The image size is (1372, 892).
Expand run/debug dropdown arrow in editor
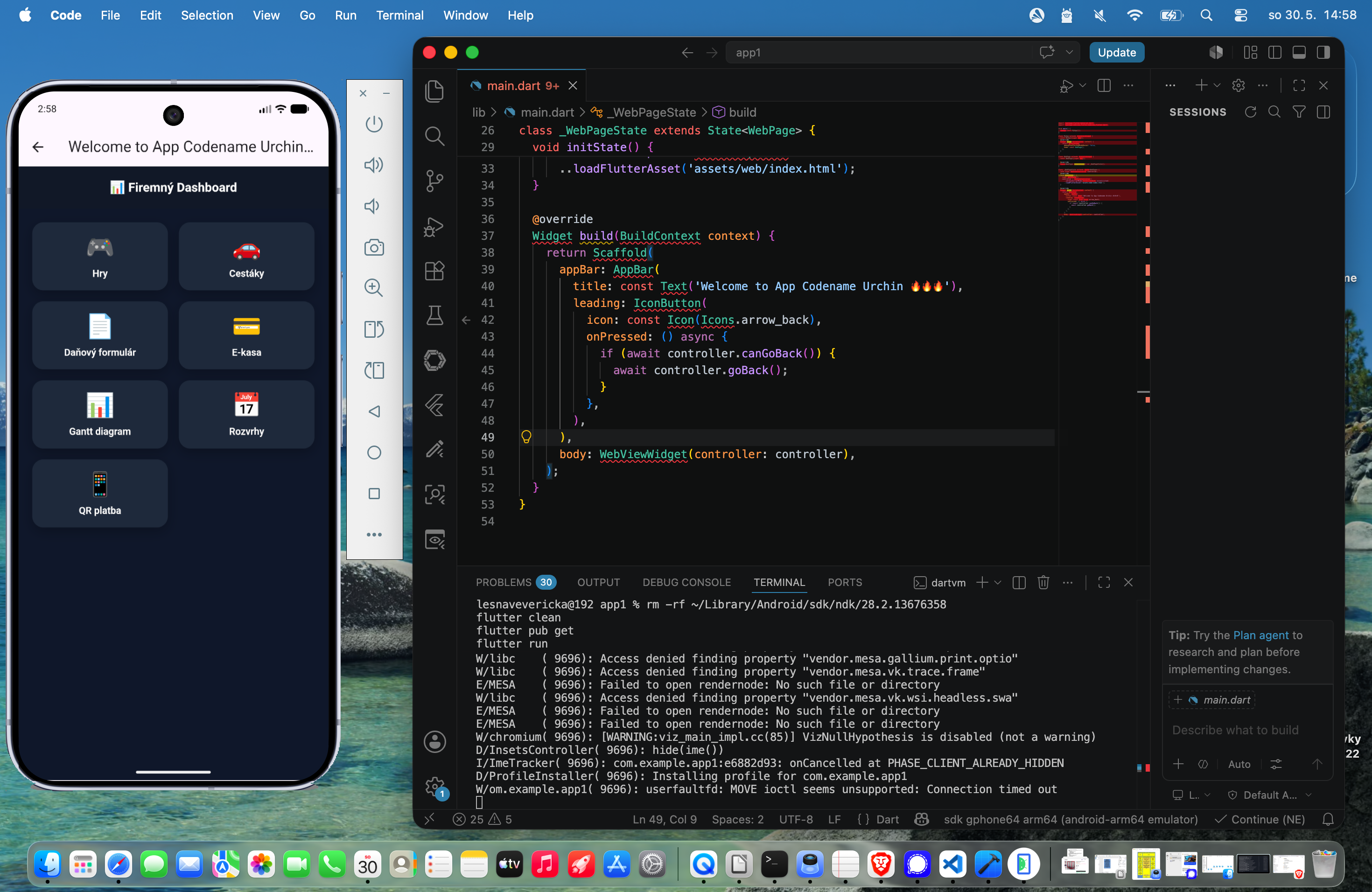(x=1083, y=86)
